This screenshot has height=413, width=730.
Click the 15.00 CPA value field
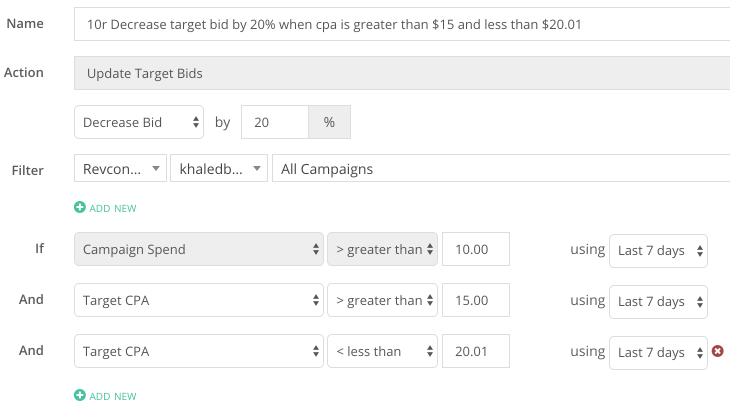[476, 300]
